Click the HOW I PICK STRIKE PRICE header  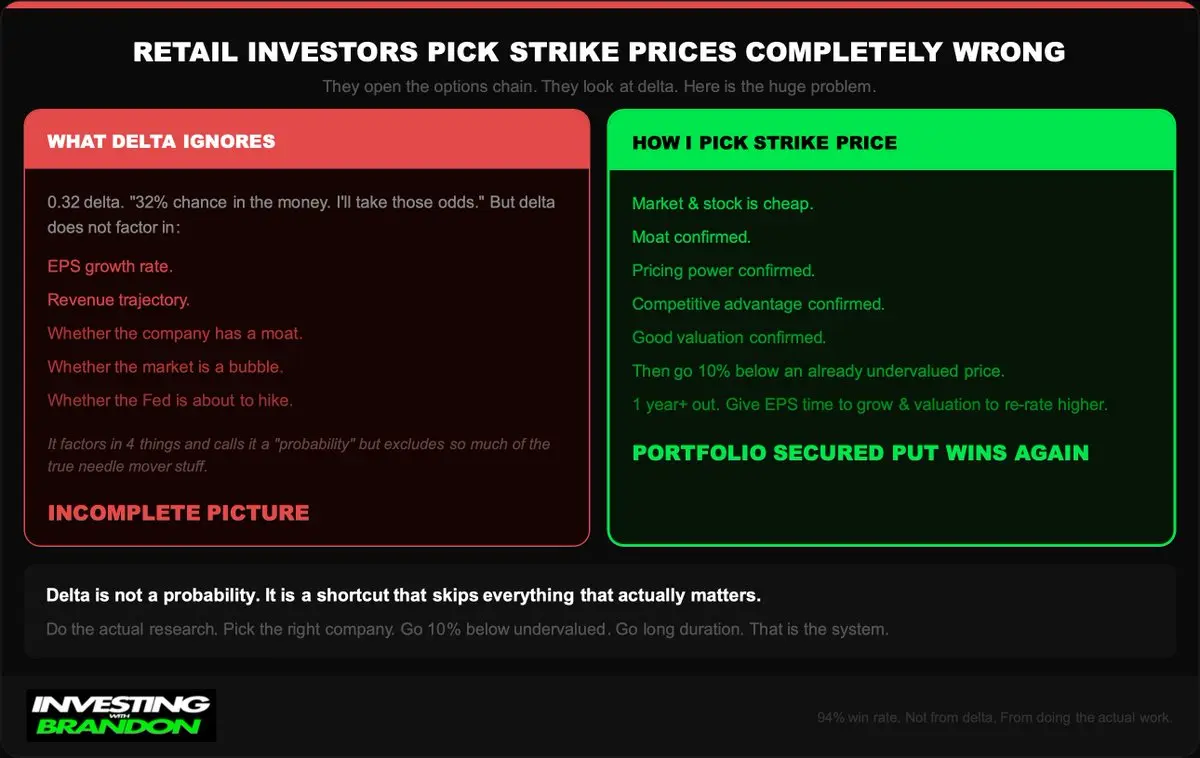pos(764,143)
